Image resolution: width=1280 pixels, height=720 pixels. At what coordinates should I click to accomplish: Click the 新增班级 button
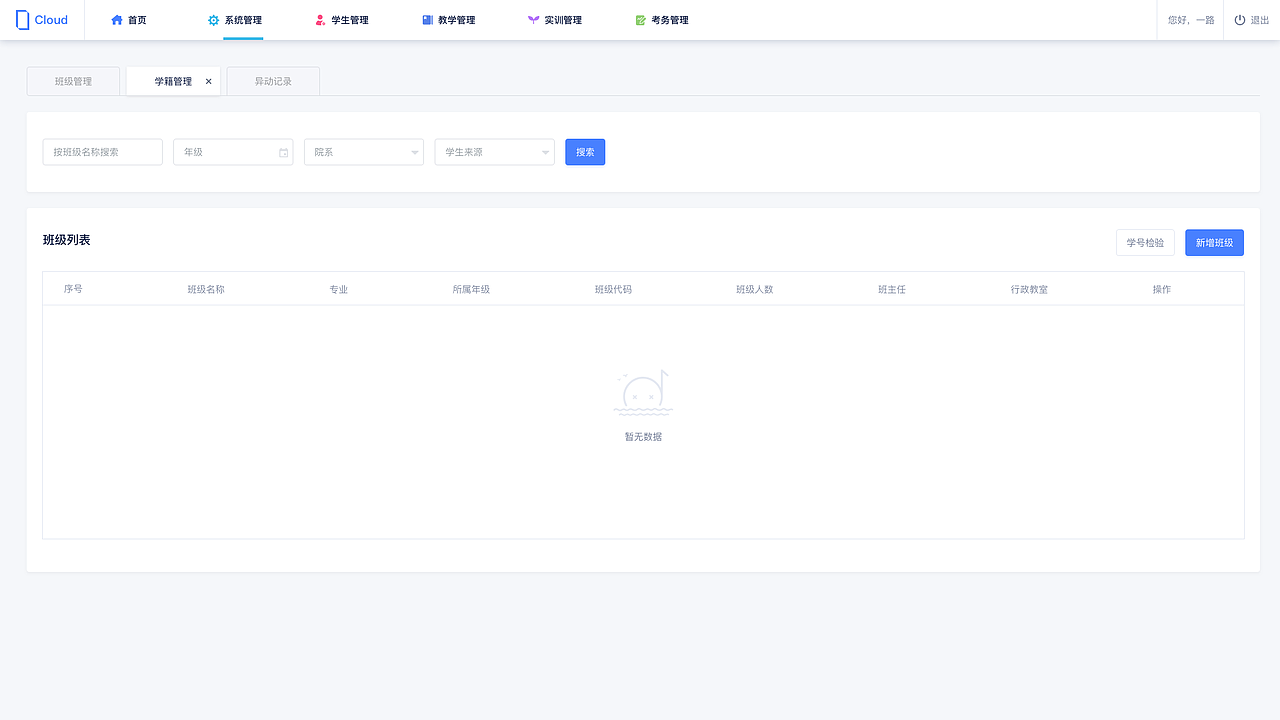1213,242
